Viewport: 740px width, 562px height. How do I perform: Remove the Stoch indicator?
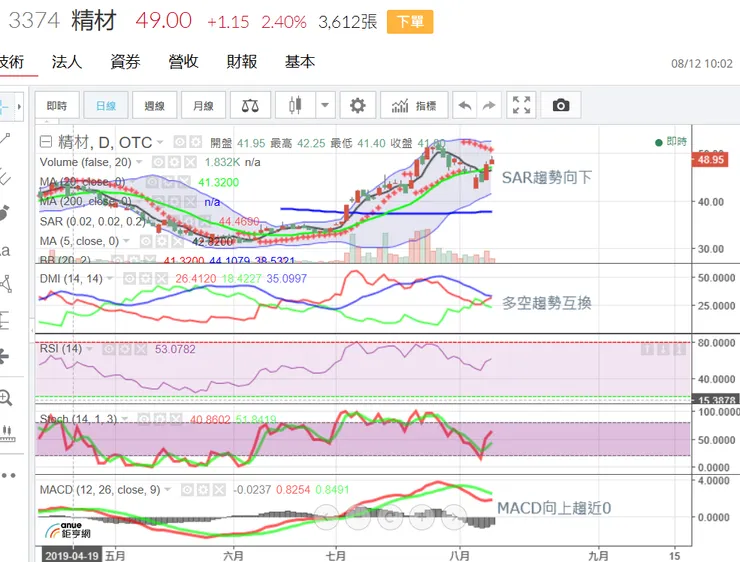point(176,419)
